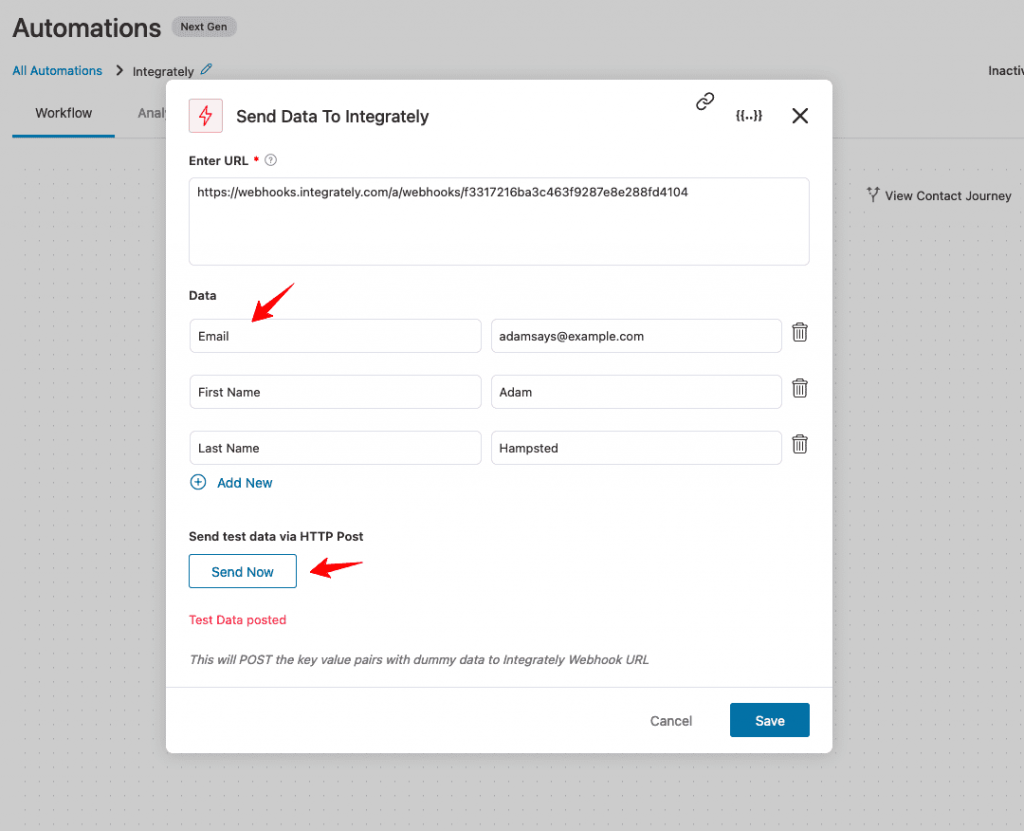Click the Last Name key field
The width and height of the screenshot is (1024, 831).
335,448
